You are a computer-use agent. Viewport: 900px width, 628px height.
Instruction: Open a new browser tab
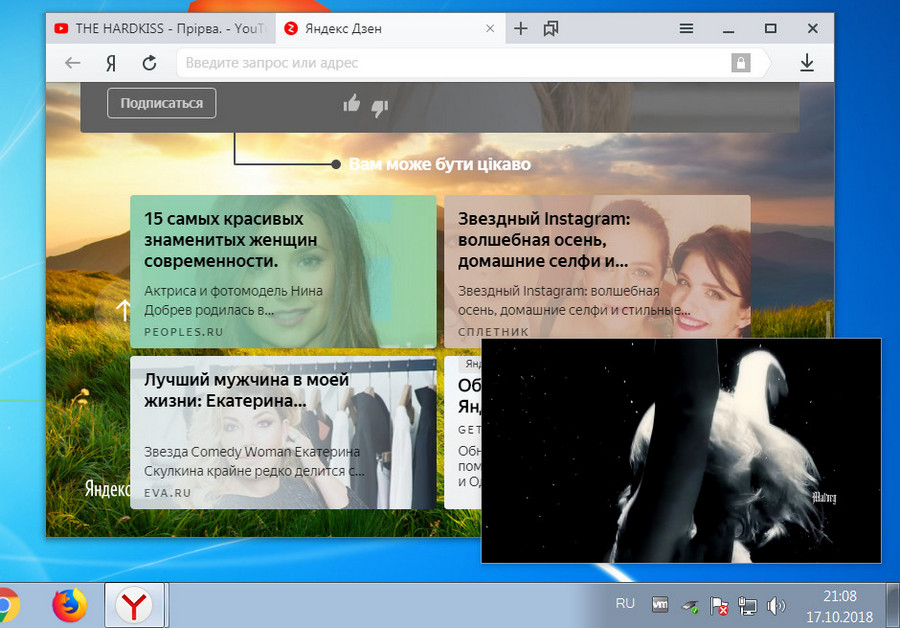pos(521,28)
